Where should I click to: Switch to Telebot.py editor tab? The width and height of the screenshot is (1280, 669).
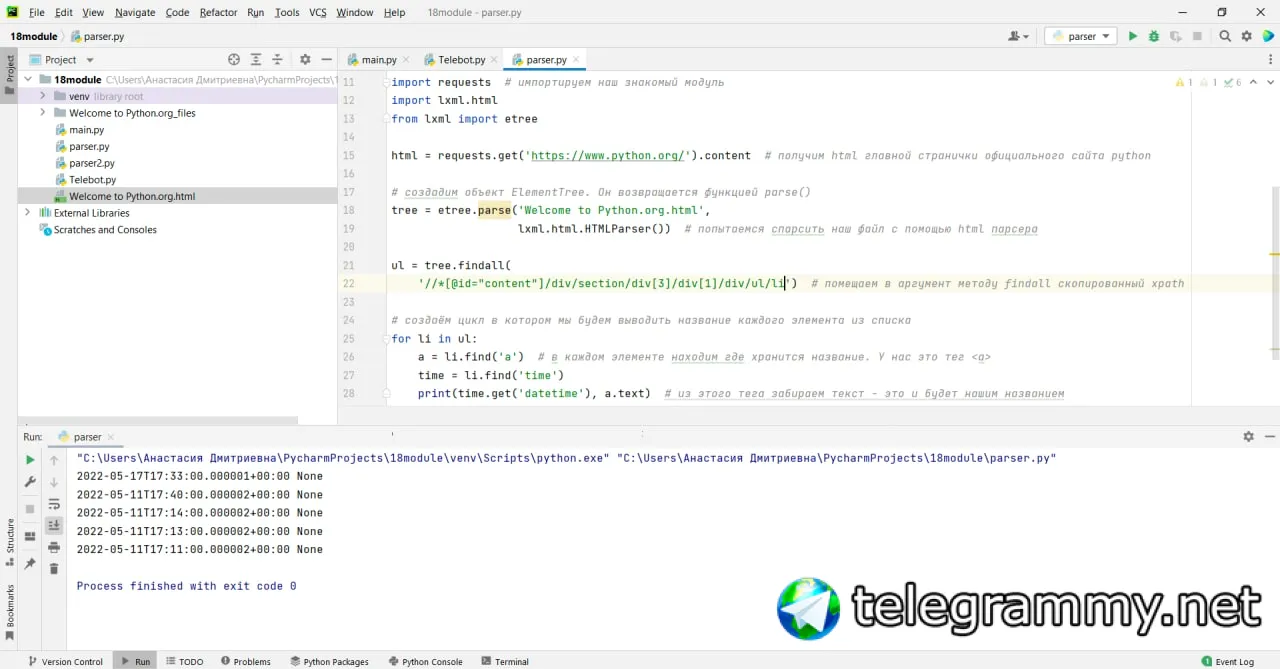pos(461,60)
